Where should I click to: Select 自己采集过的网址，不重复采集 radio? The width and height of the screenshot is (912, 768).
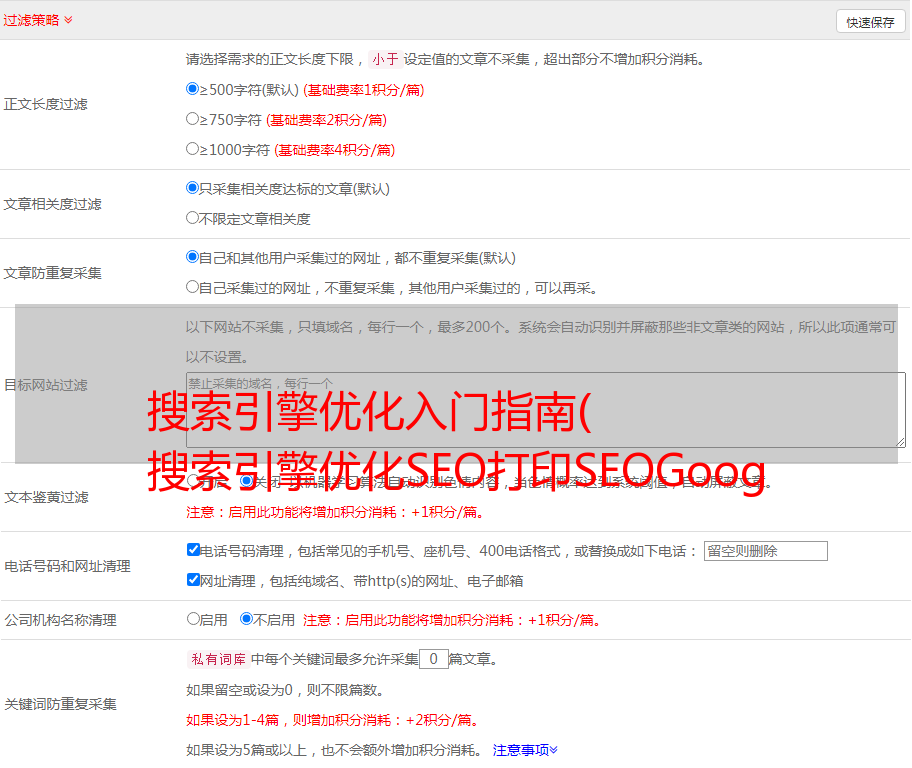click(x=193, y=286)
